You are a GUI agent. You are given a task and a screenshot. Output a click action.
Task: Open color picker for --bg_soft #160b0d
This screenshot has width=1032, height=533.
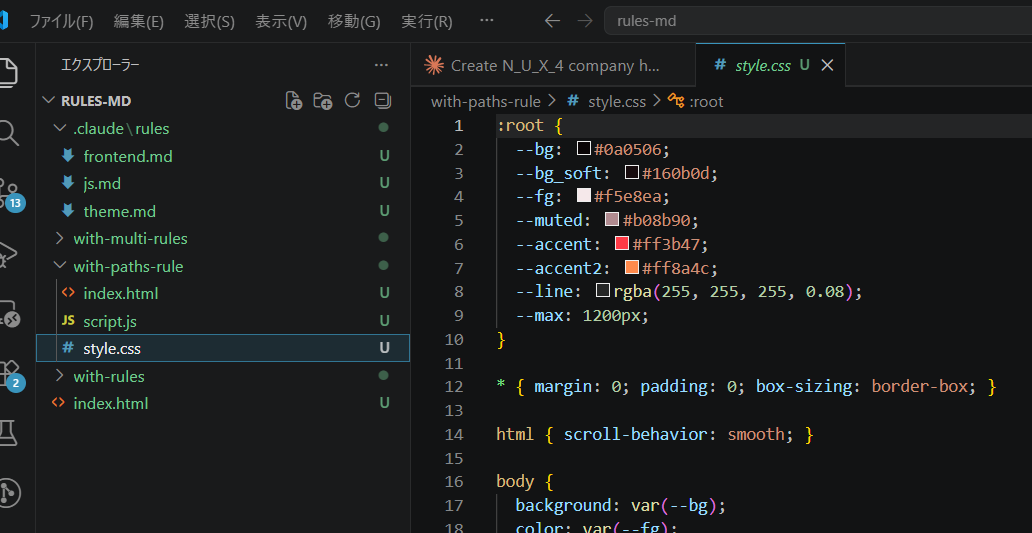(x=631, y=172)
